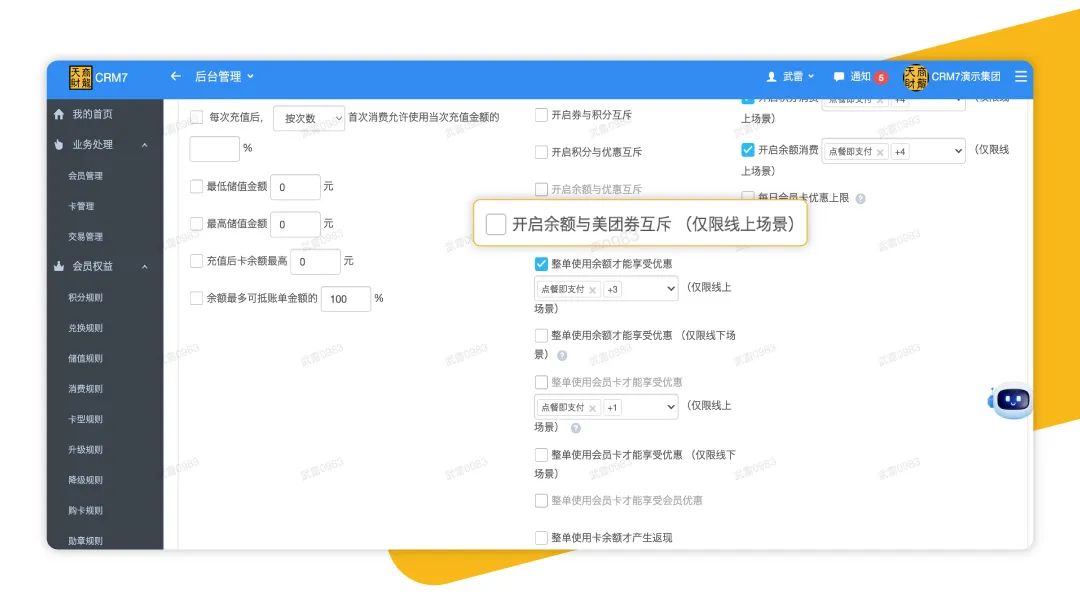
Task: Click the hand icon beside 业务处理
Action: coord(59,145)
